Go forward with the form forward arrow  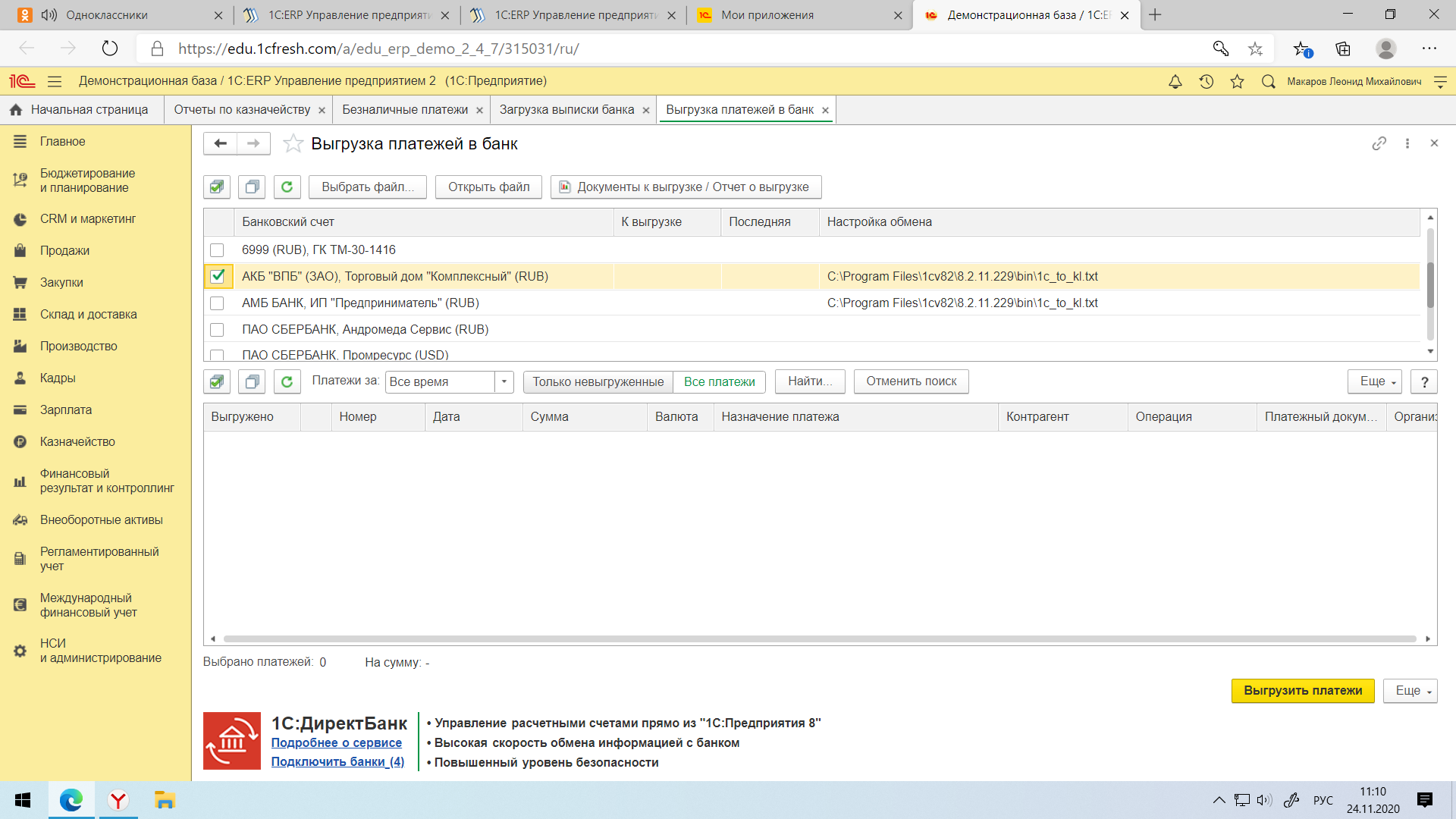coord(254,143)
